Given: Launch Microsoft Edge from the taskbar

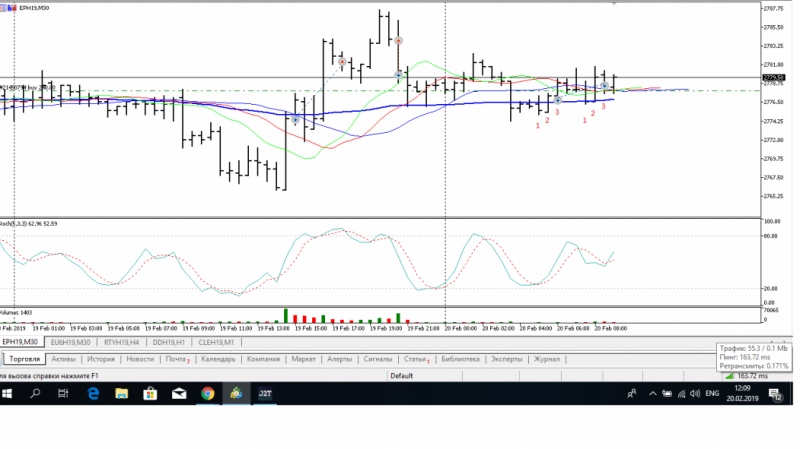Looking at the screenshot, I should pyautogui.click(x=93, y=393).
